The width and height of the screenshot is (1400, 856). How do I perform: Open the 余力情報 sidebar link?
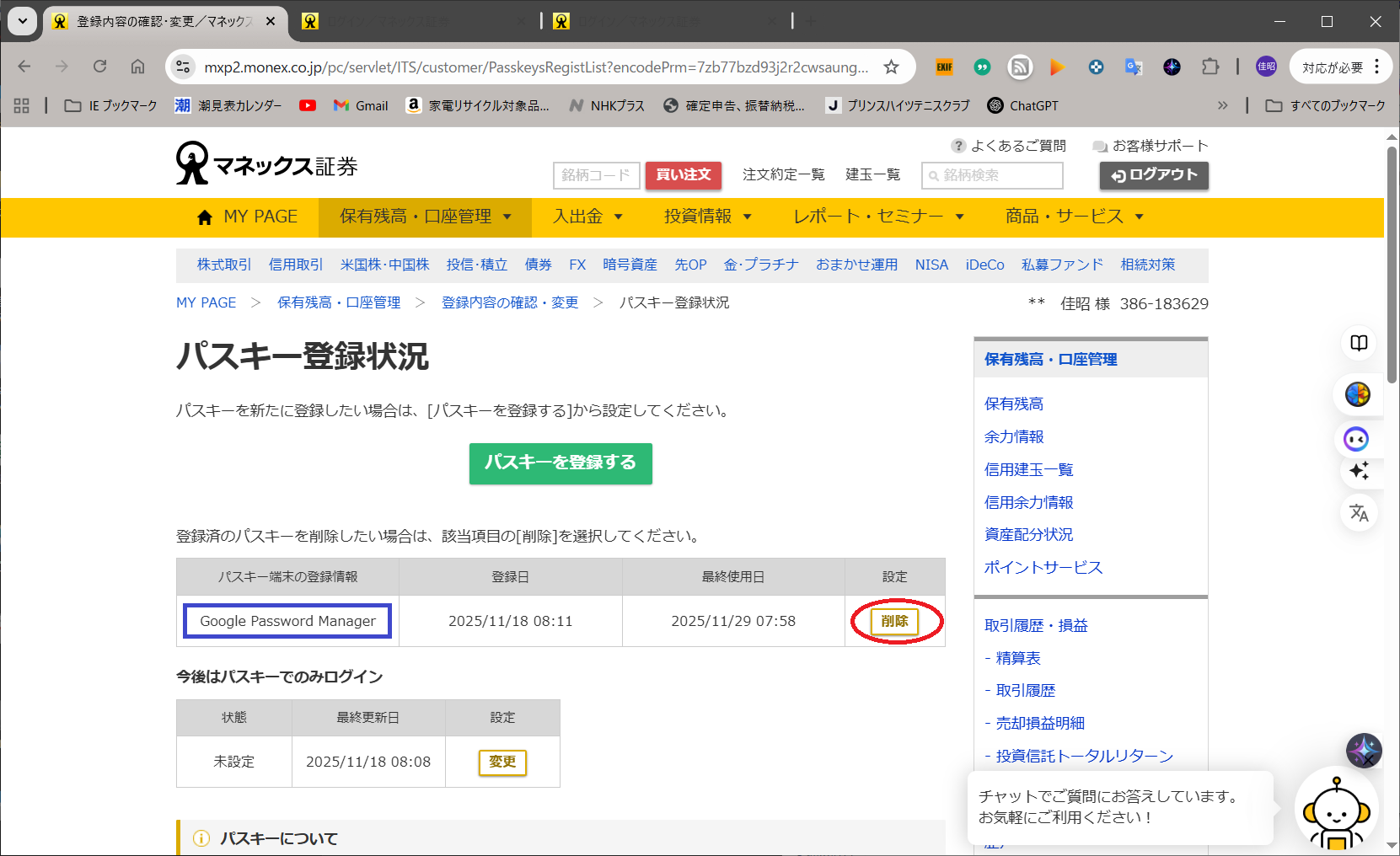pos(1014,436)
